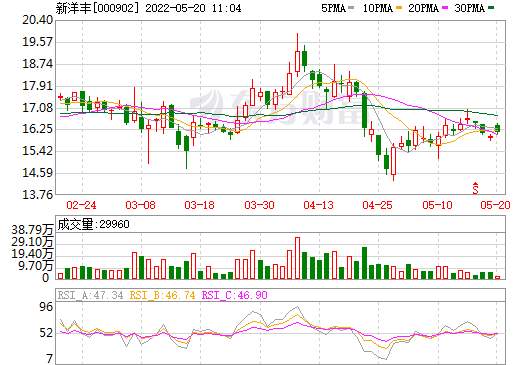Select the 04-13 date label
This screenshot has width=520, height=365.
point(318,205)
